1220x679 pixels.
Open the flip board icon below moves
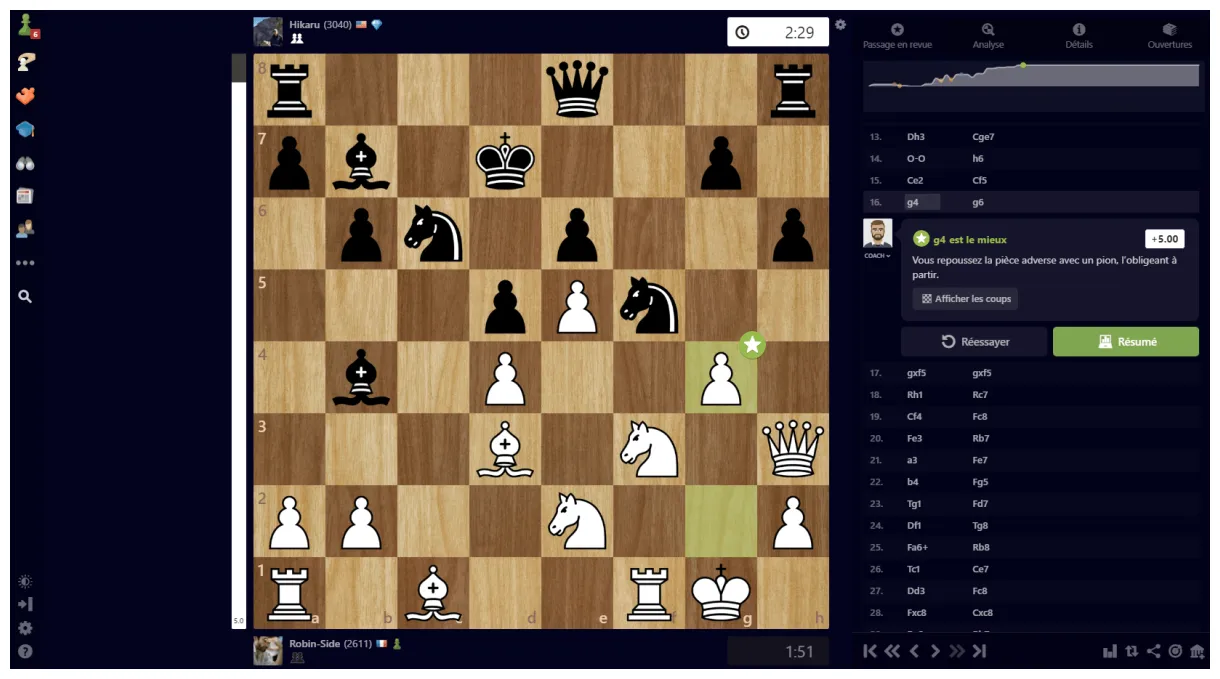(1131, 650)
